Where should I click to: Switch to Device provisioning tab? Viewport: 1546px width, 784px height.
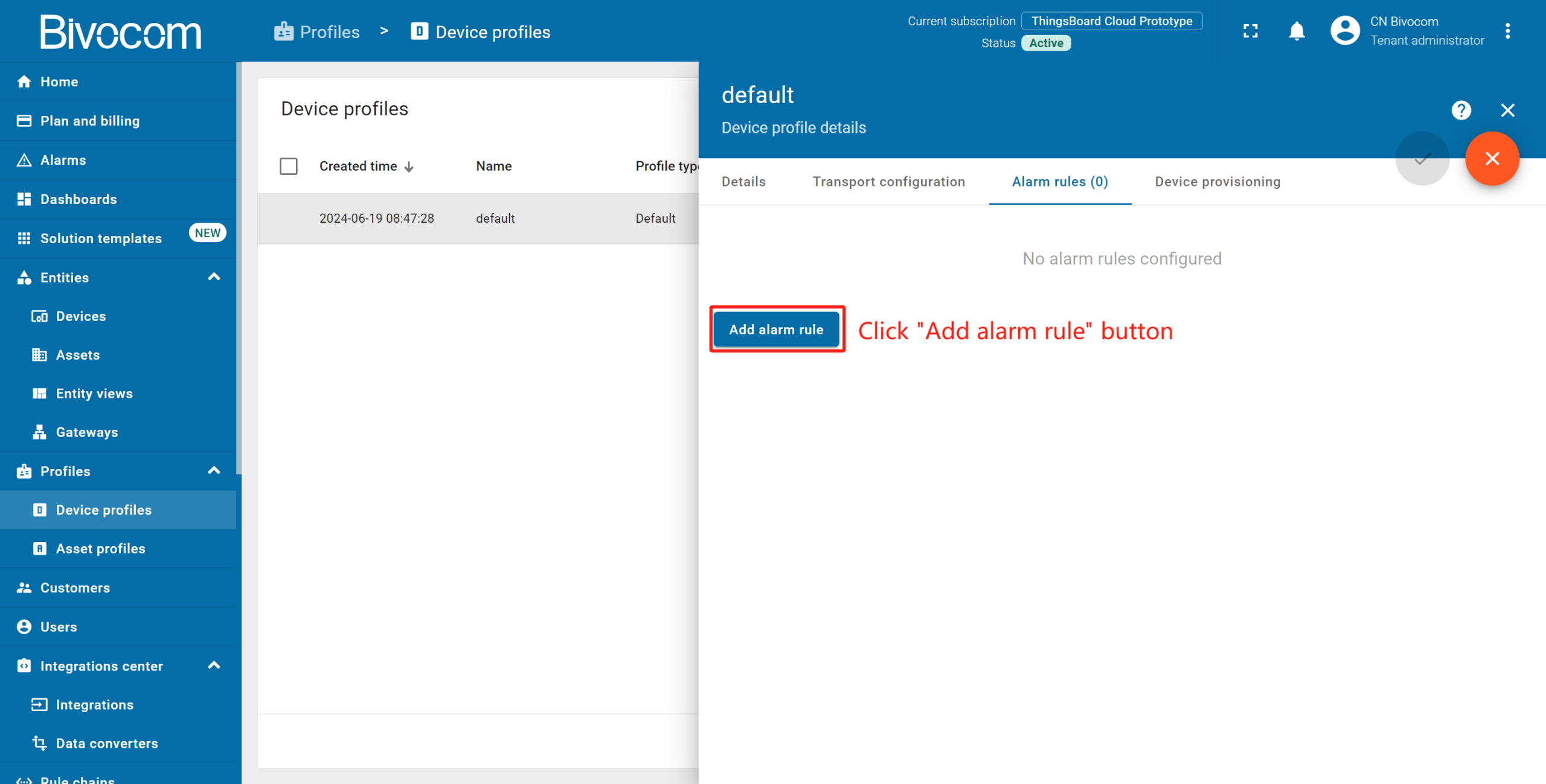click(x=1217, y=182)
